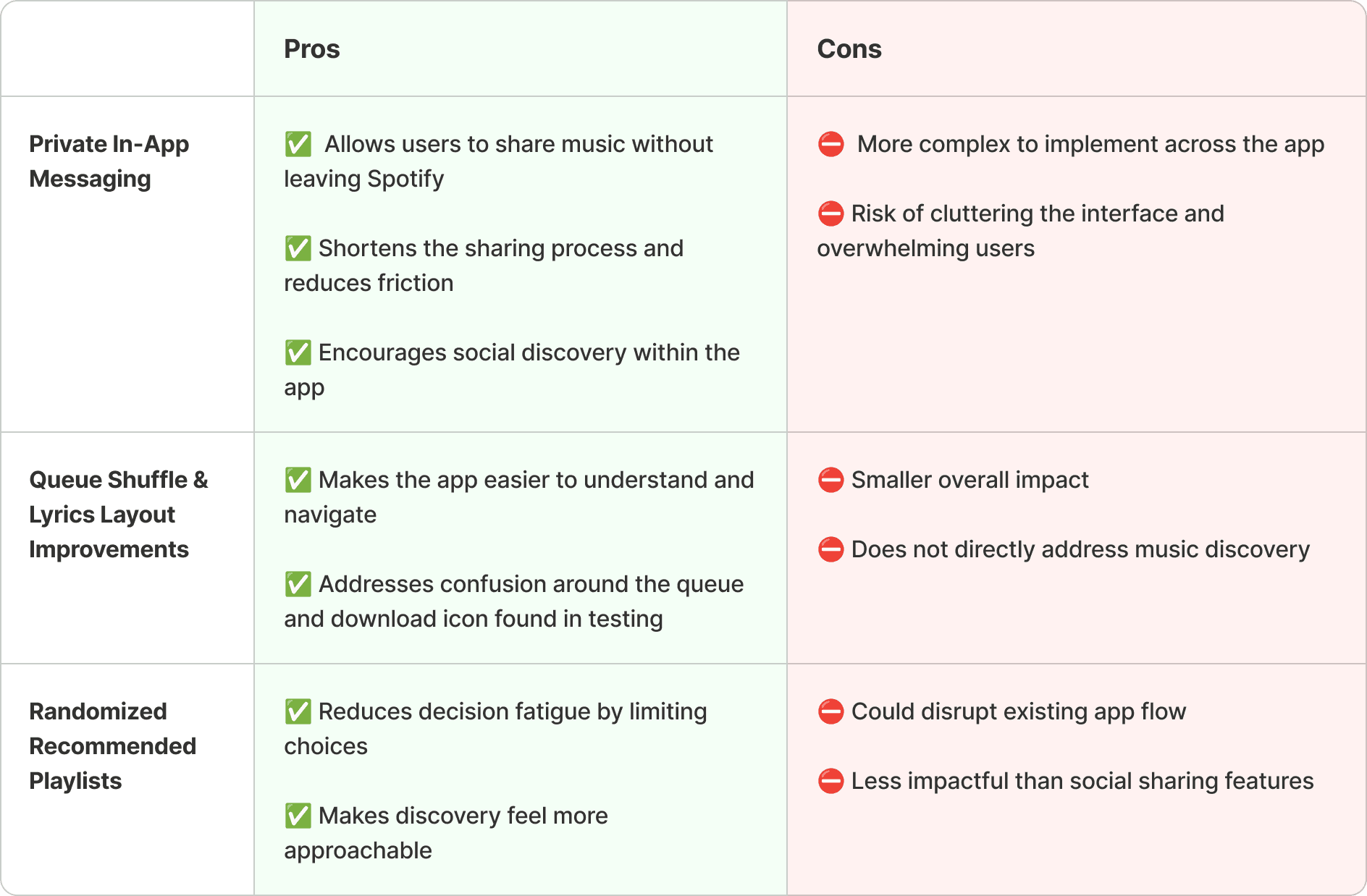Image resolution: width=1367 pixels, height=896 pixels.
Task: Click the red no-entry icon beside "More complex to implement"
Action: [830, 144]
